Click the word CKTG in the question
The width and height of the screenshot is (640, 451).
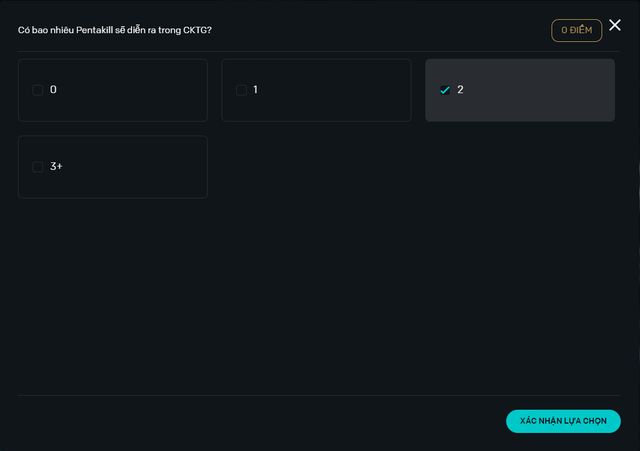tap(197, 30)
